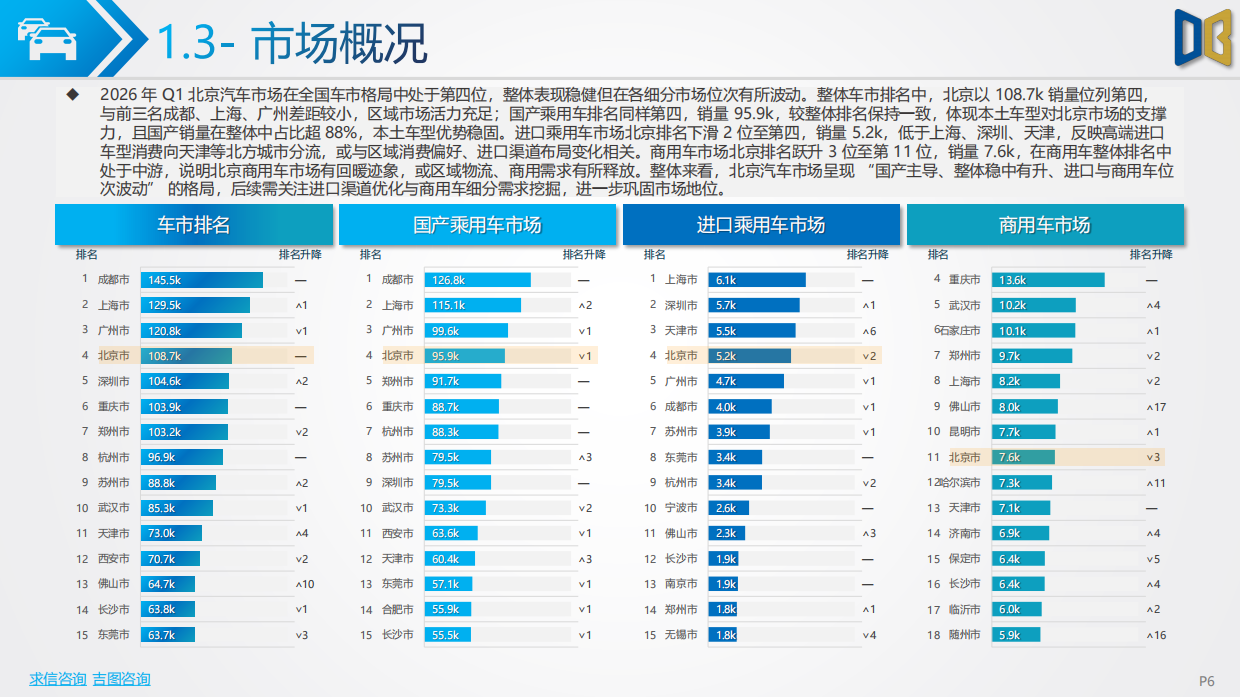
Task: Open the 吉图咨询 link in the footer
Action: pyautogui.click(x=121, y=679)
